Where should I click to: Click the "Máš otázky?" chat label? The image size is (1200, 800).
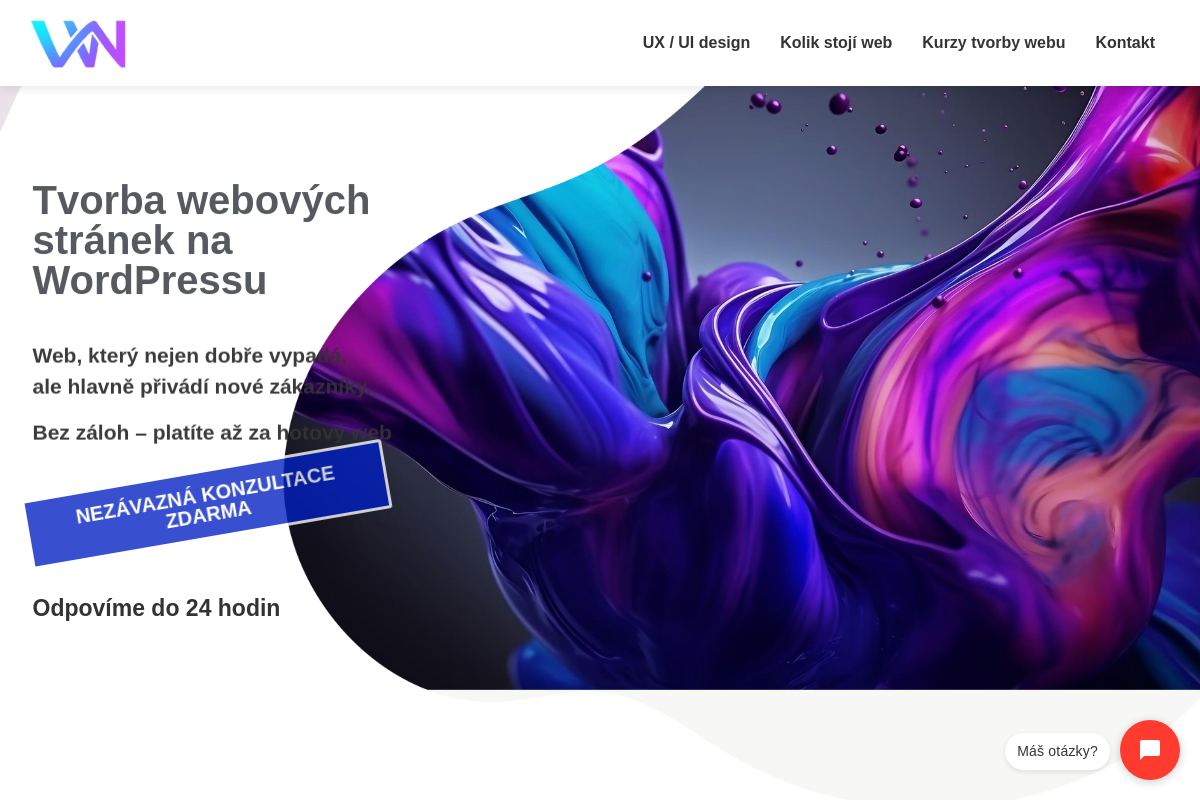1057,751
